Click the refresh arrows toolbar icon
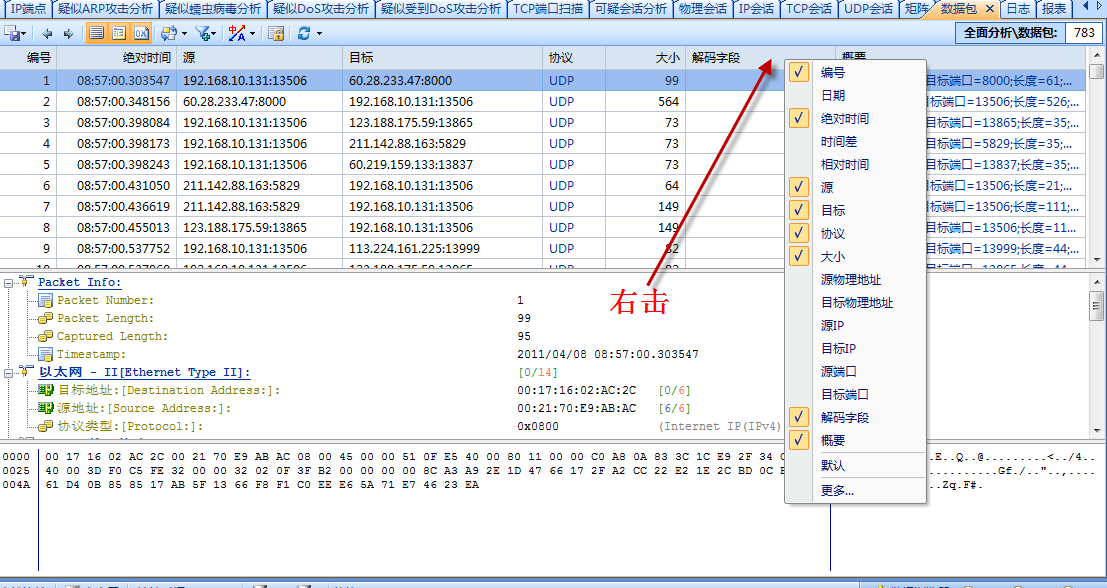Viewport: 1107px width, 588px height. [304, 34]
